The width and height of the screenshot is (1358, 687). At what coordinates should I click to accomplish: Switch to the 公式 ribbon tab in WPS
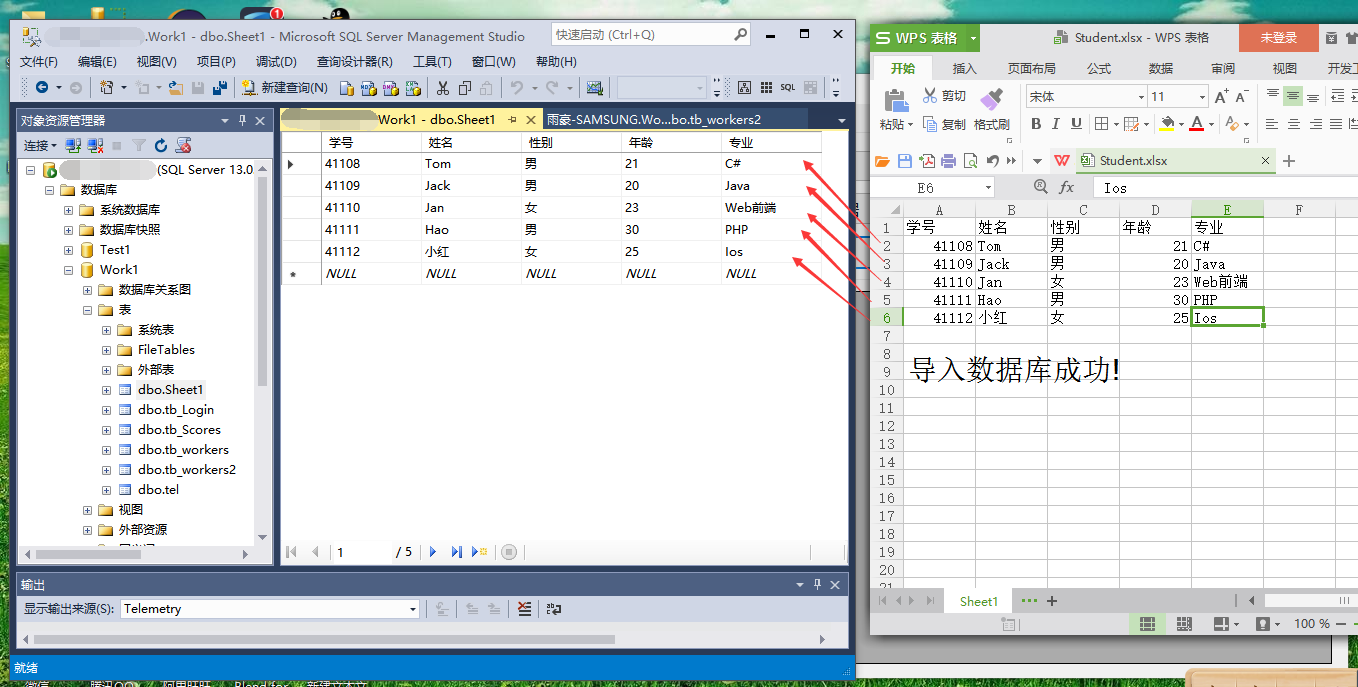pos(1099,68)
